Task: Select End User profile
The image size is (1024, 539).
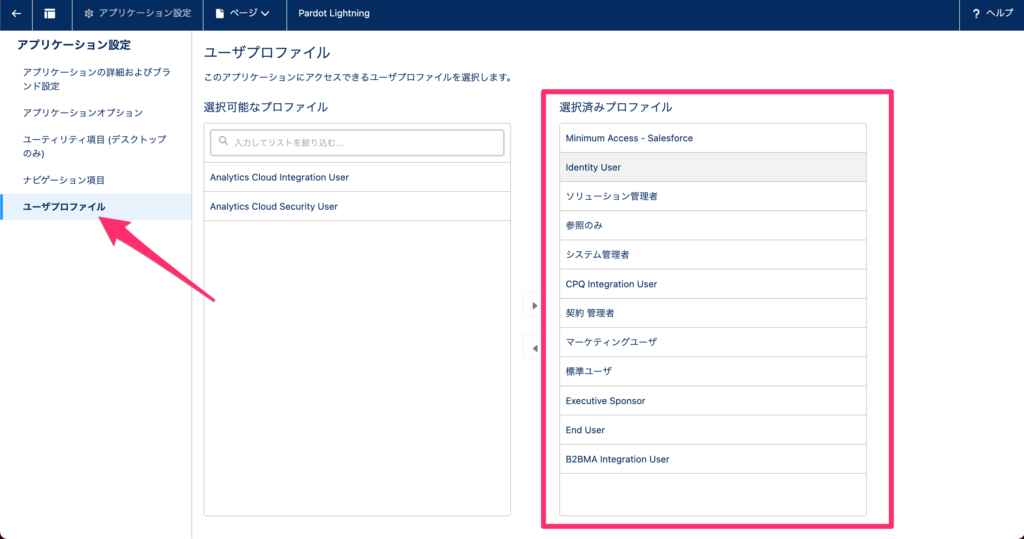Action: coord(712,430)
